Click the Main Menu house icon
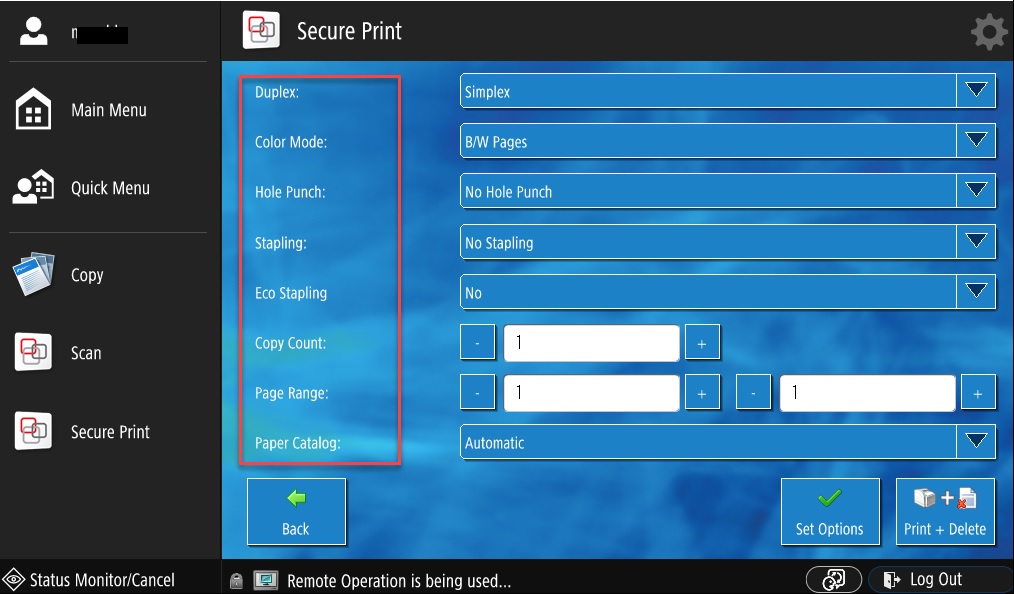The height and width of the screenshot is (594, 1014). 33,110
